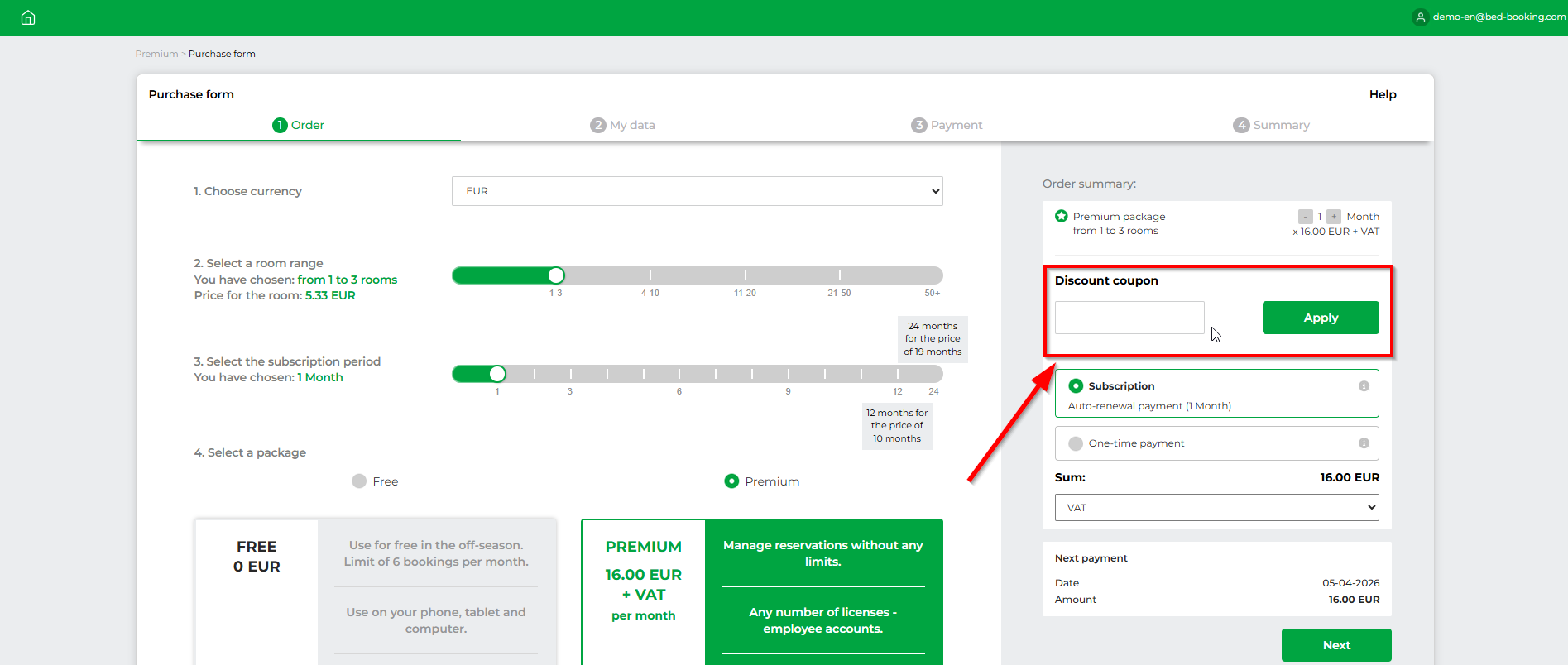Screen dimensions: 1568x665
Task: Select the Subscription payment option
Action: click(1076, 386)
